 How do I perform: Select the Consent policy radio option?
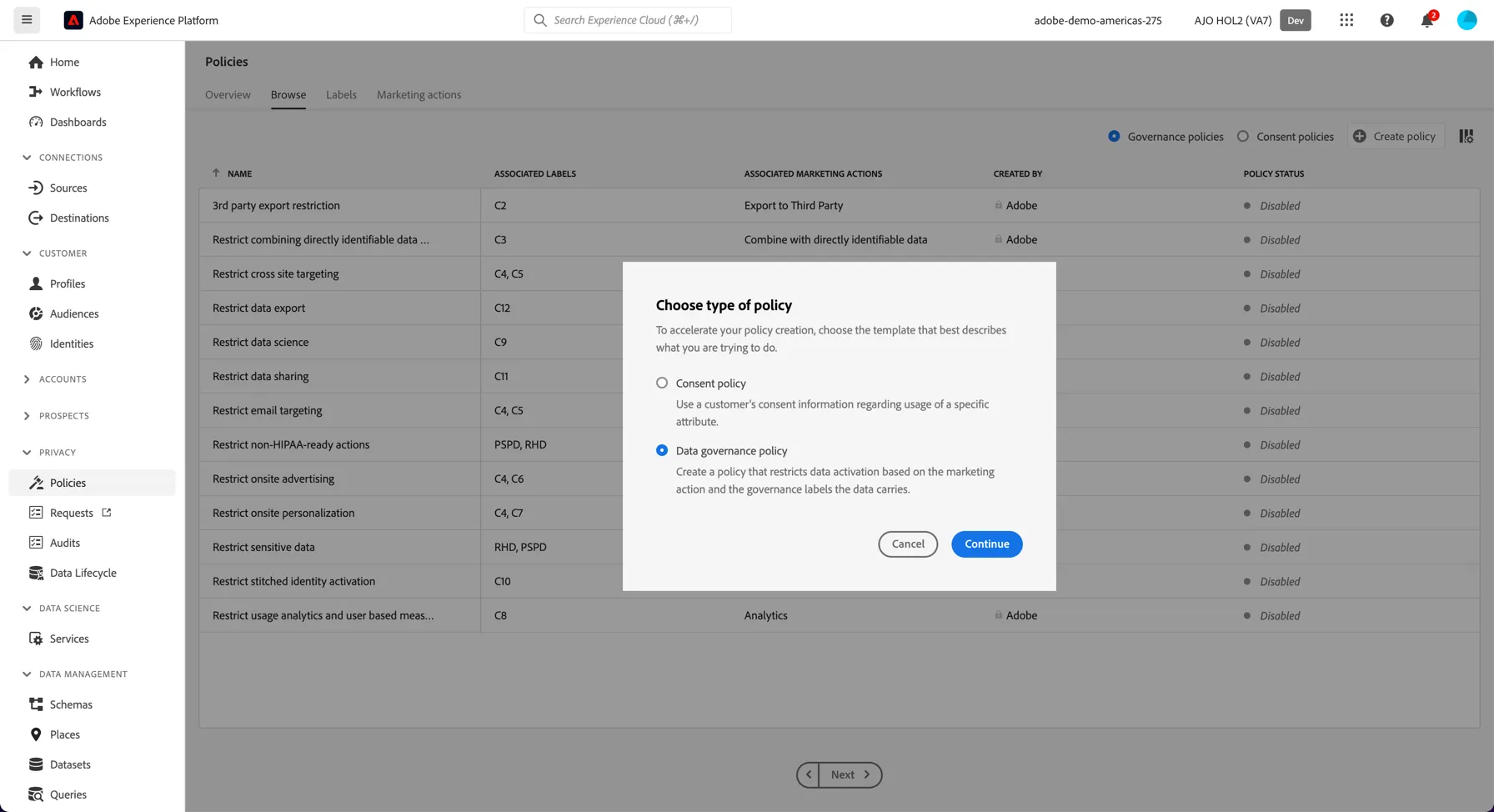click(662, 383)
